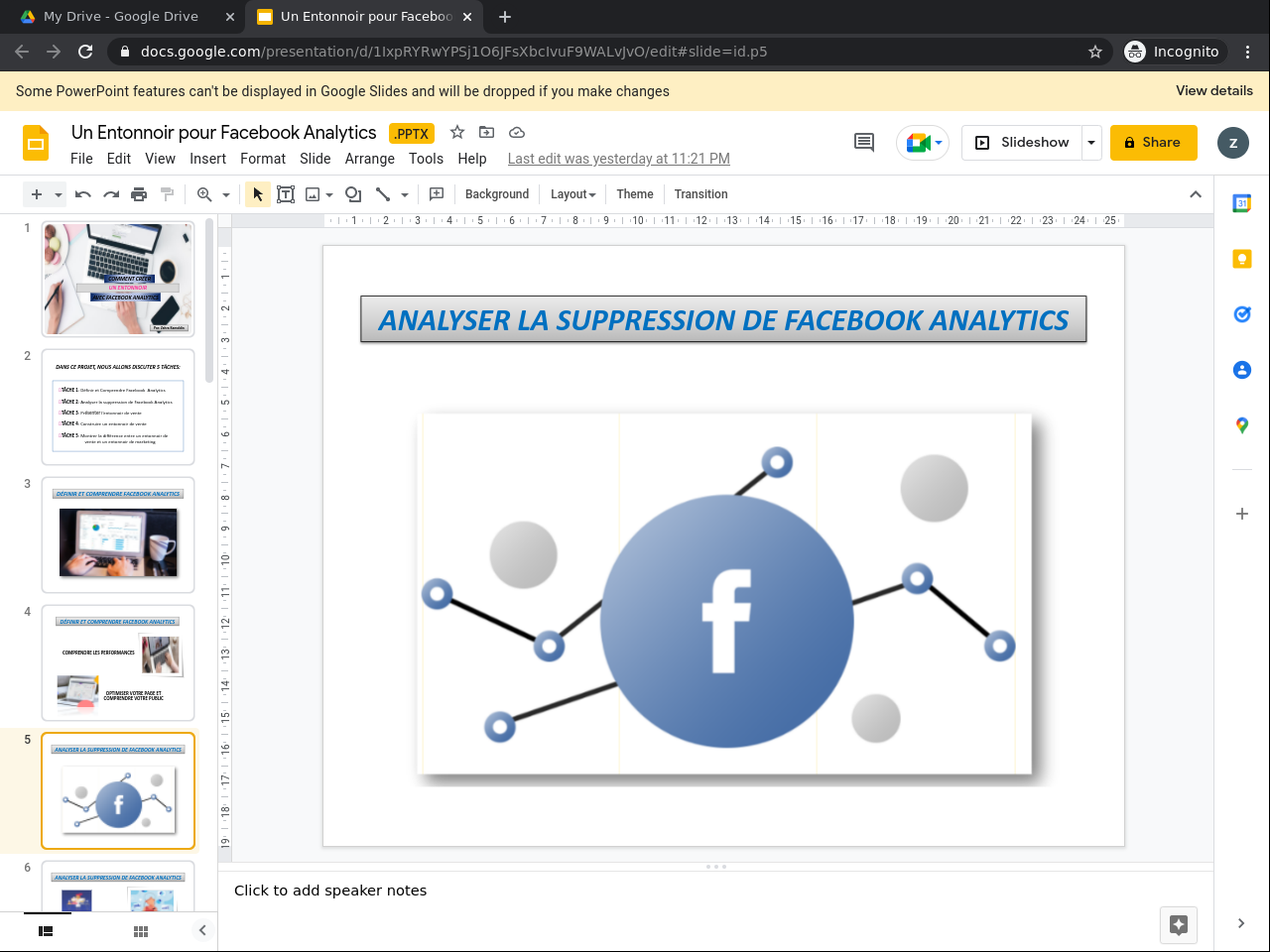This screenshot has height=952, width=1270.
Task: Open Slideshow presentation options arrow
Action: (x=1091, y=143)
